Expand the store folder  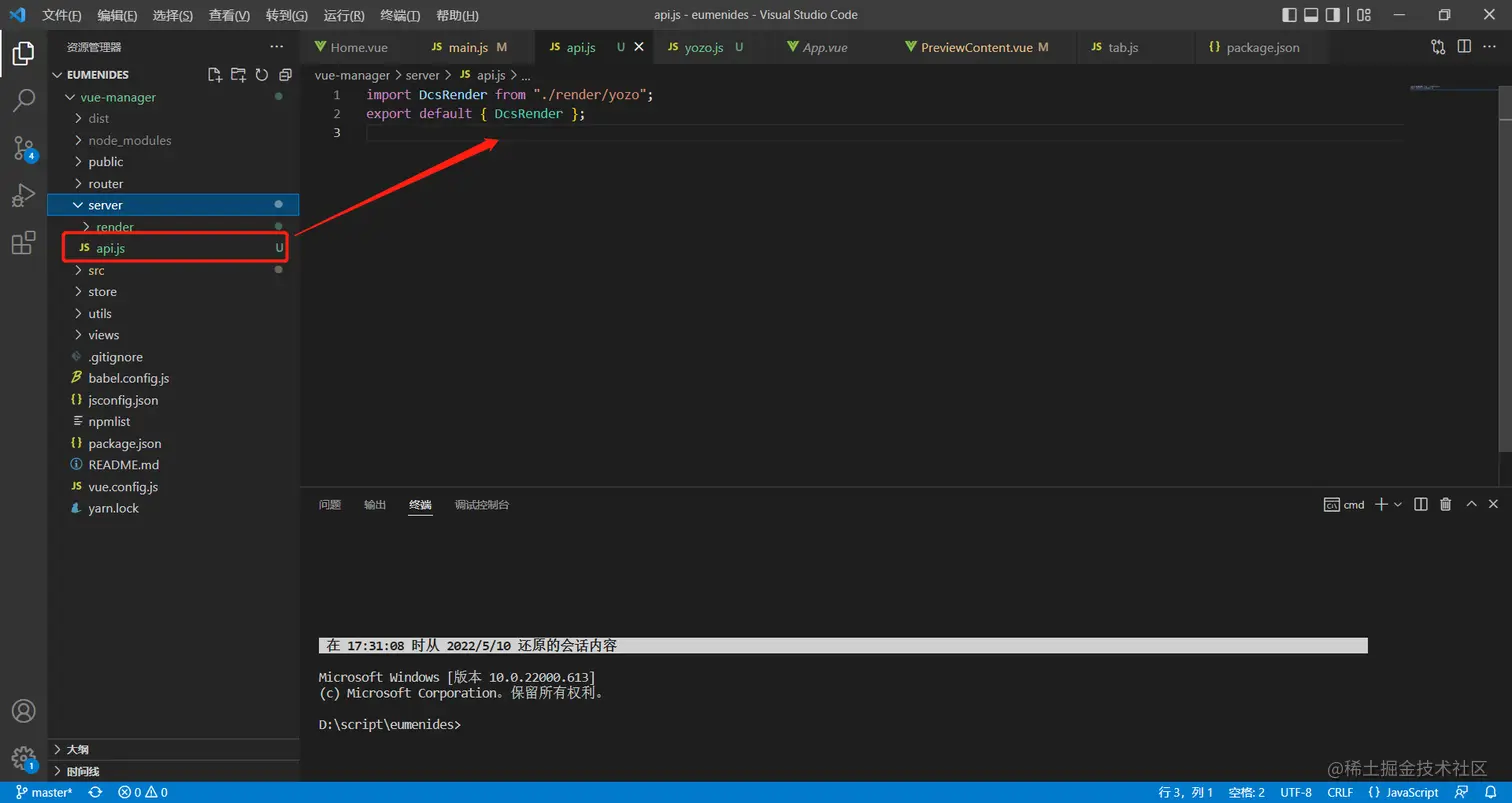pos(173,292)
